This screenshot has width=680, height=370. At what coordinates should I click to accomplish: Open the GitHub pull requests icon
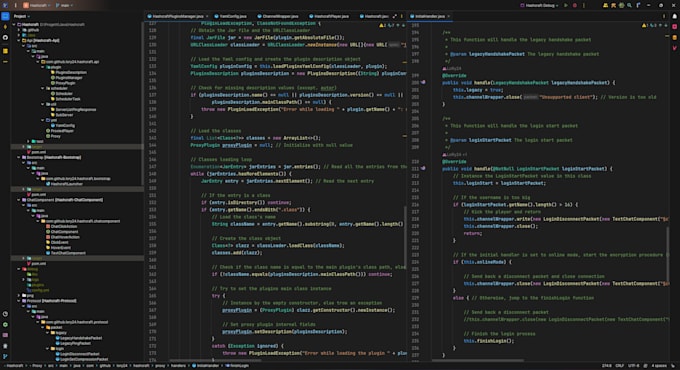pos(5,38)
